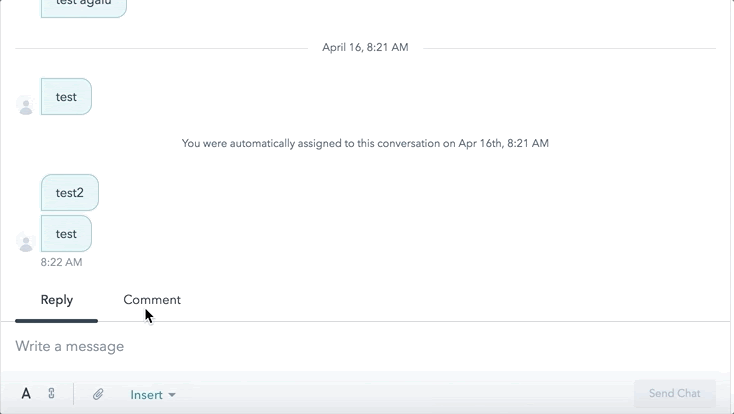Expand the Insert dropdown menu

coord(152,395)
